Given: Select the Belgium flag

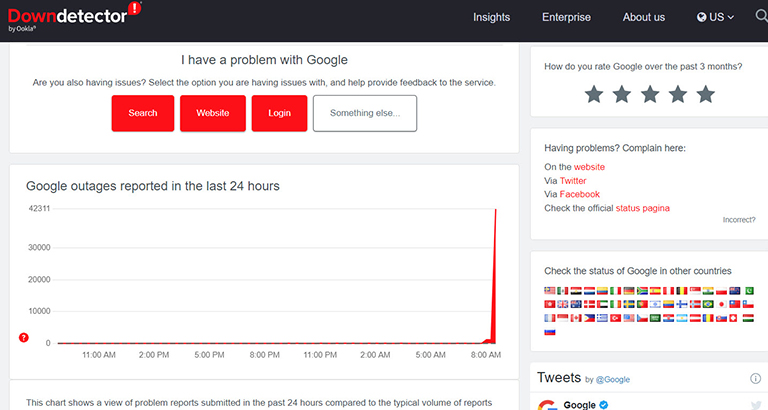Looking at the screenshot, I should 682,290.
